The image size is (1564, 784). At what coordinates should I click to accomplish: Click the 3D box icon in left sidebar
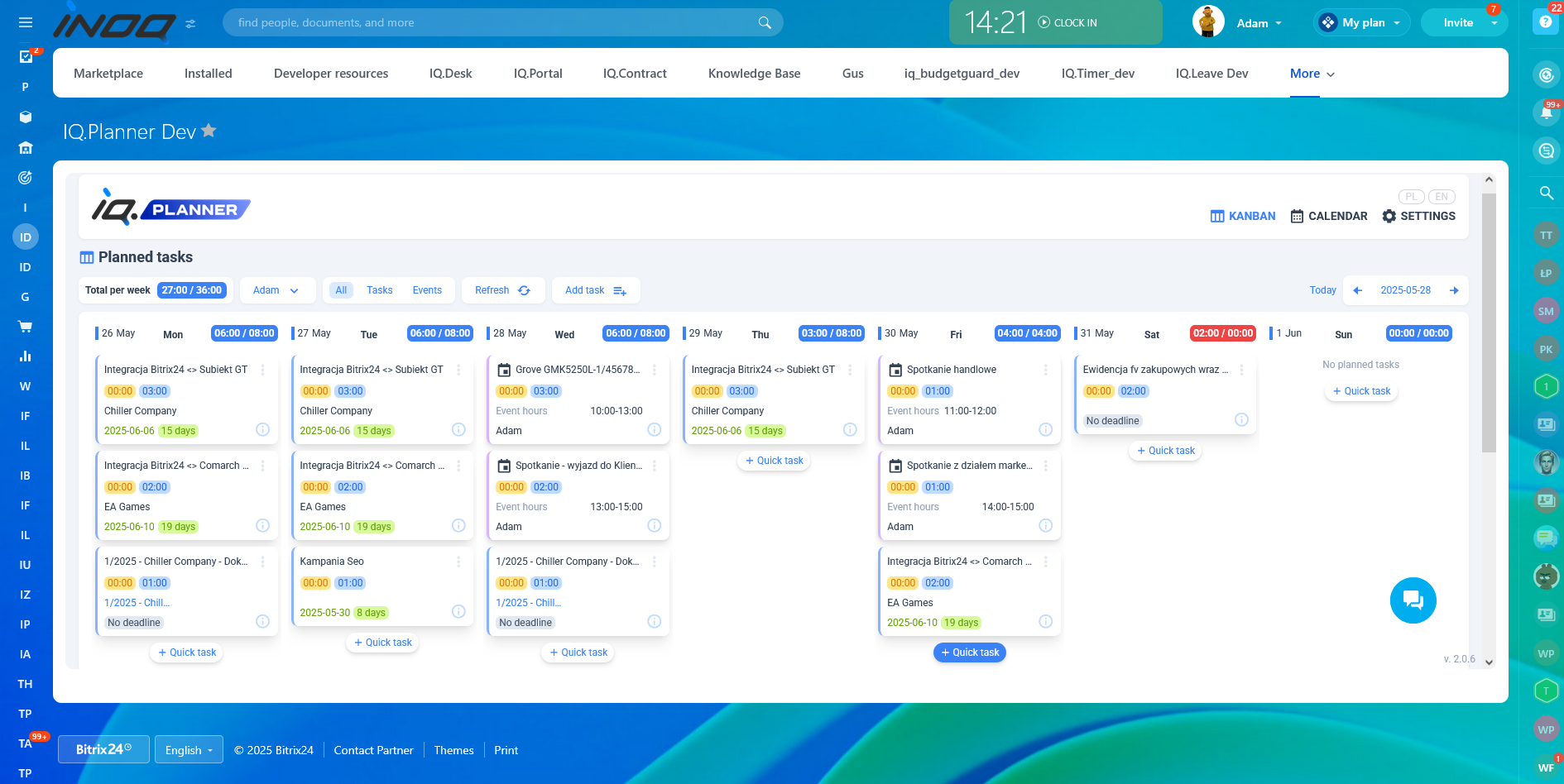(x=26, y=117)
